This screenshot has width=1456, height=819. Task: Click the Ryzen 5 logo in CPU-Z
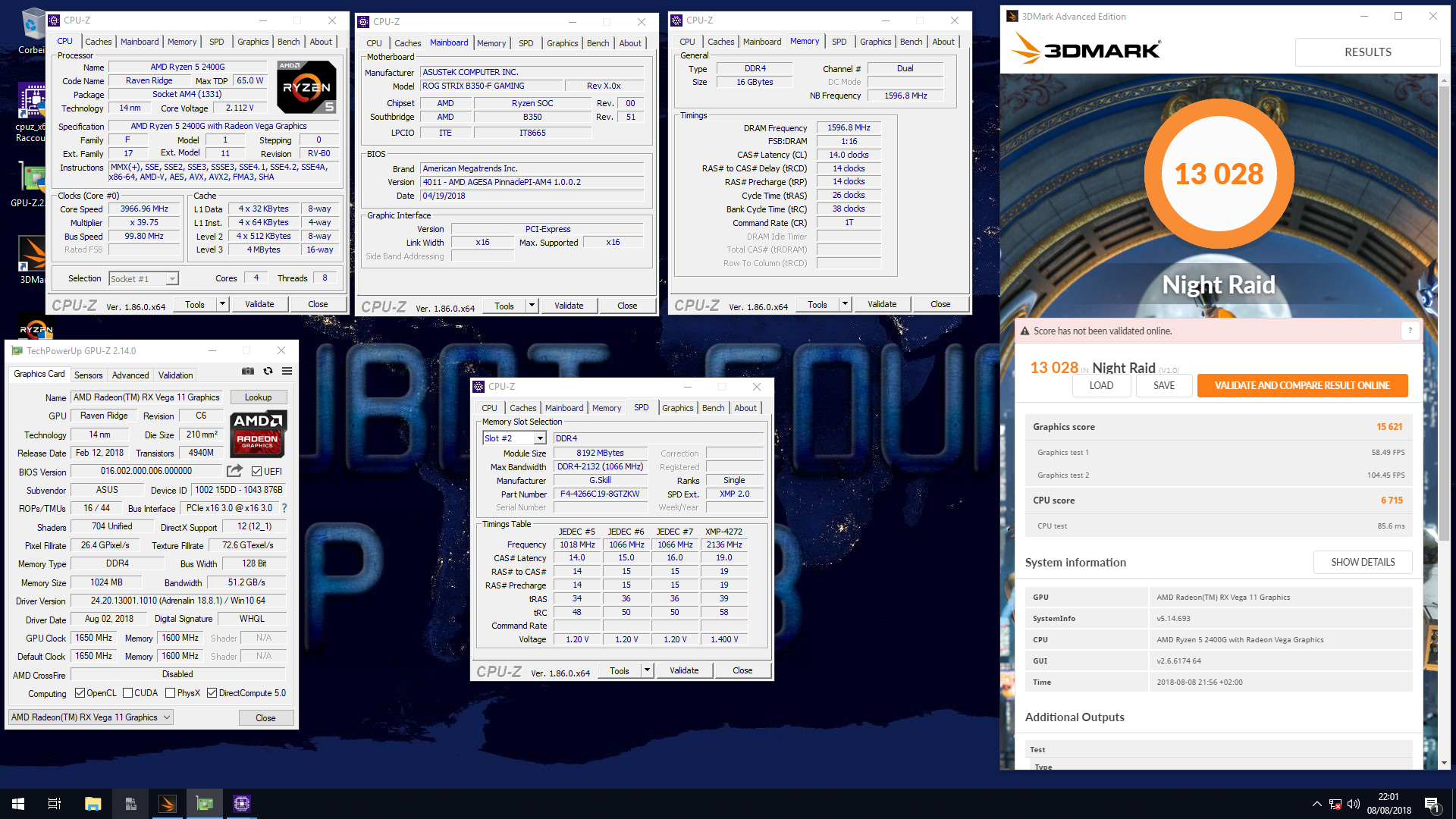click(x=306, y=86)
